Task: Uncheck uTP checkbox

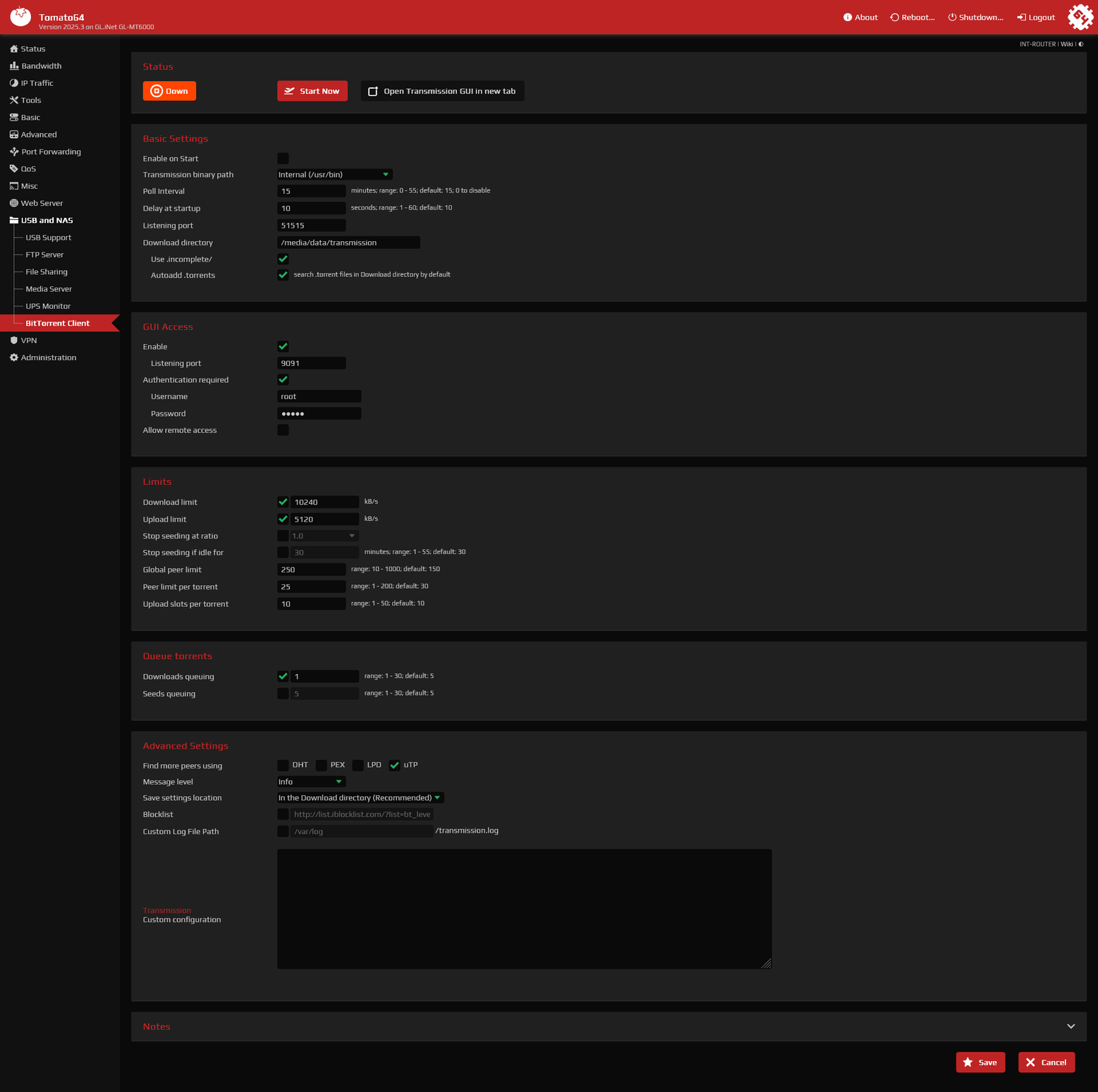Action: pyautogui.click(x=394, y=765)
